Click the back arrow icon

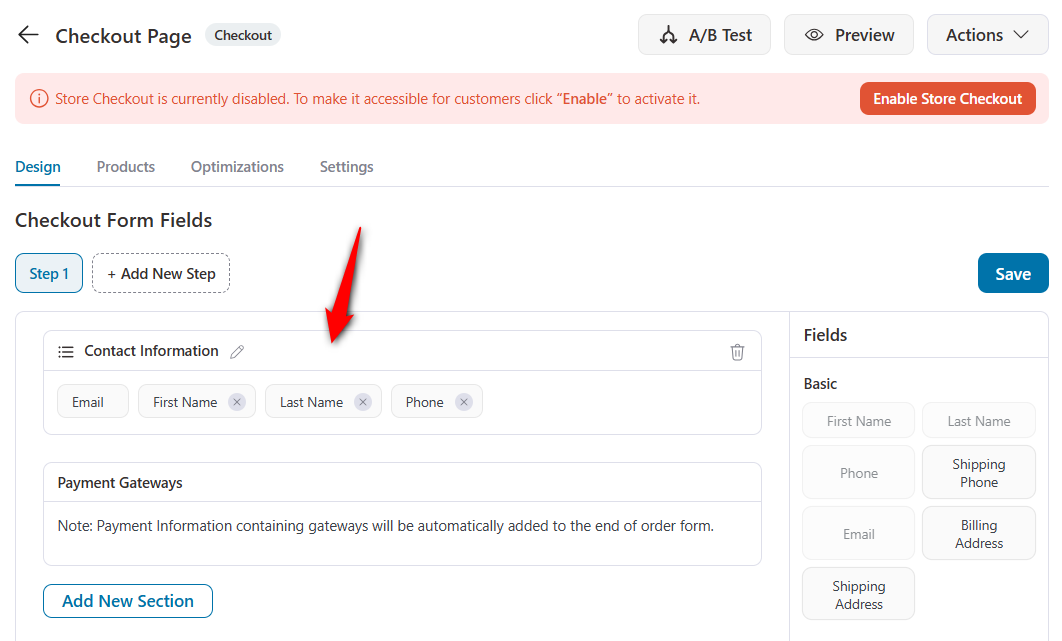(x=28, y=35)
